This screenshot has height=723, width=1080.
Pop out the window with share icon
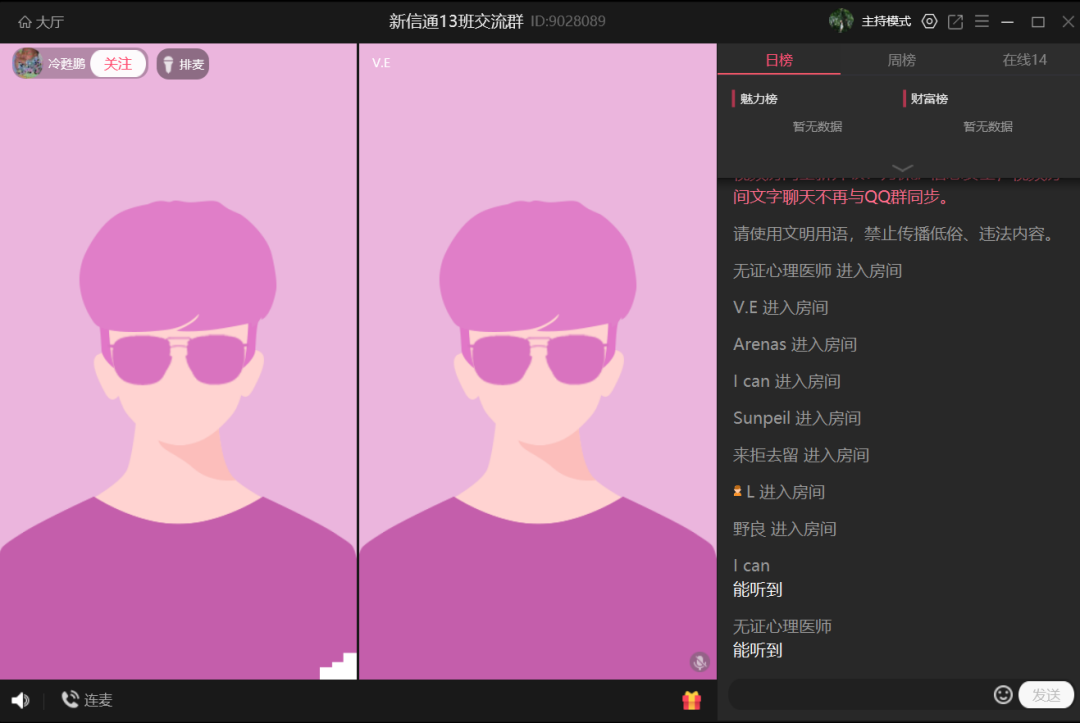[x=955, y=21]
